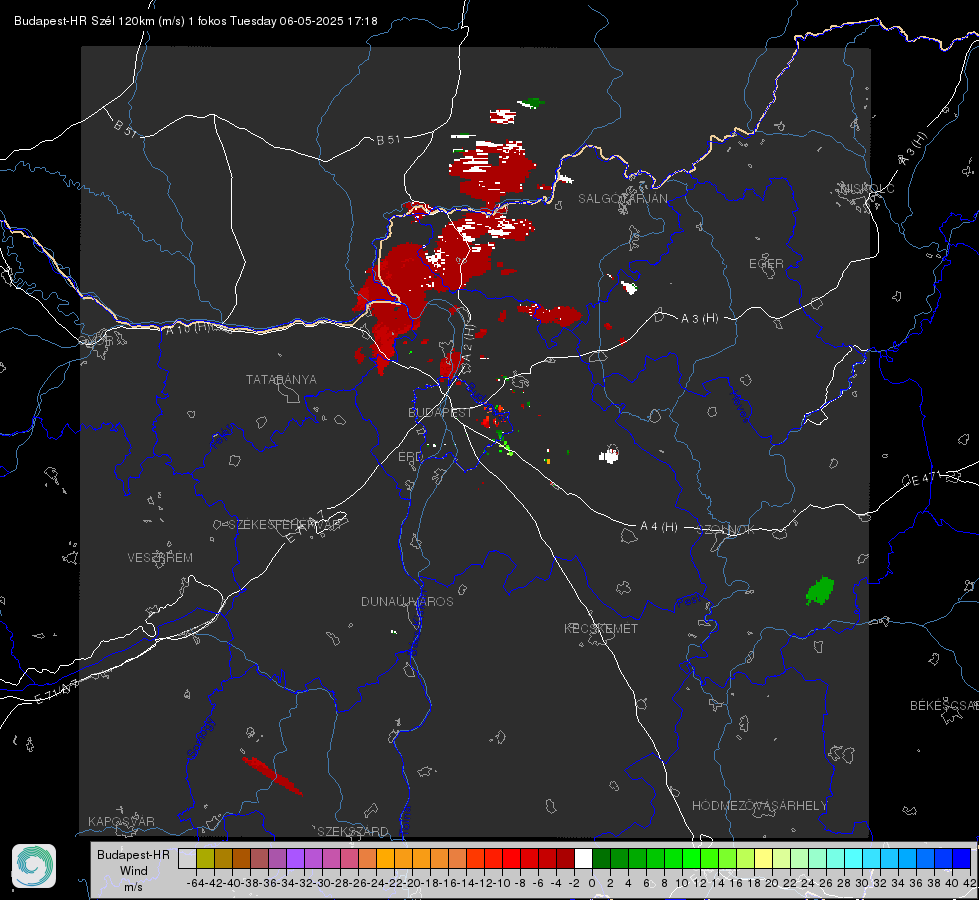Click the red streak echo near Somogy

pyautogui.click(x=272, y=775)
